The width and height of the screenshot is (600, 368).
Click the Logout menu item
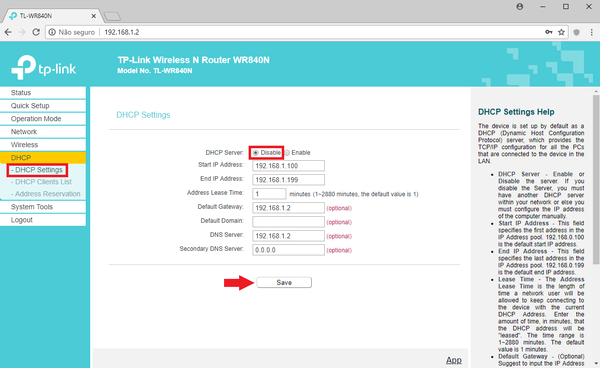coord(43,220)
